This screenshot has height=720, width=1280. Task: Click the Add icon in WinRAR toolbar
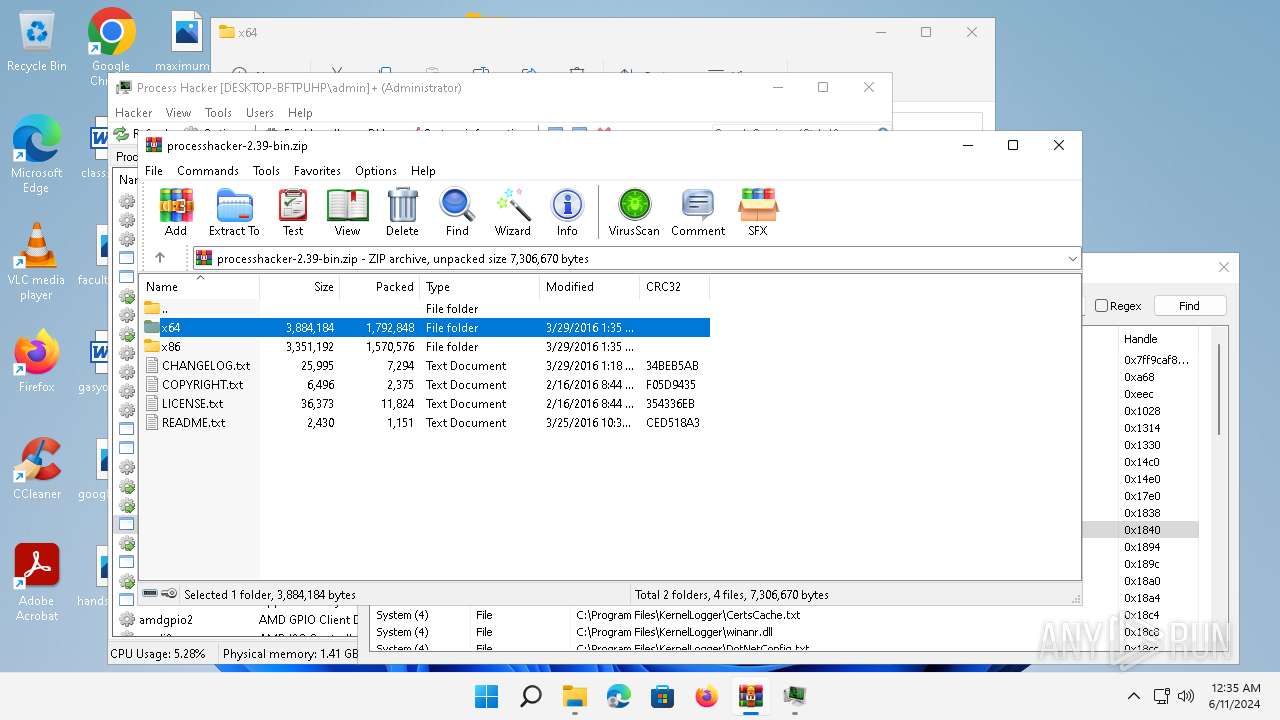pos(176,212)
